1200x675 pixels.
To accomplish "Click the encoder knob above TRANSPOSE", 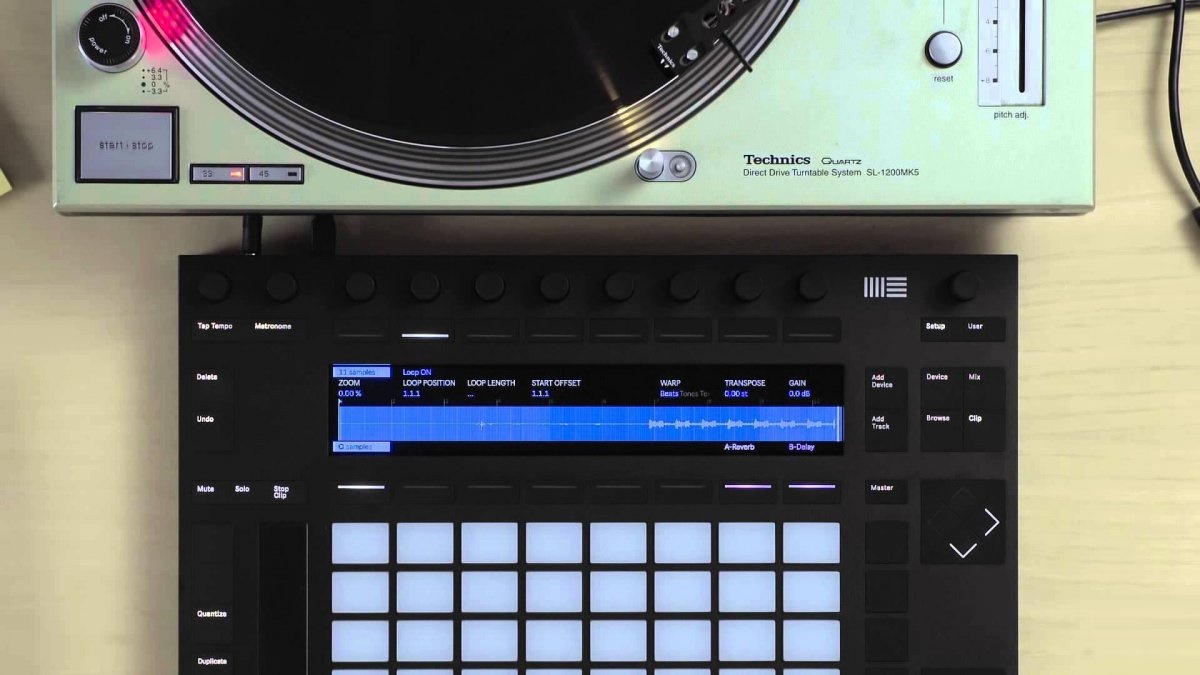I will point(748,287).
